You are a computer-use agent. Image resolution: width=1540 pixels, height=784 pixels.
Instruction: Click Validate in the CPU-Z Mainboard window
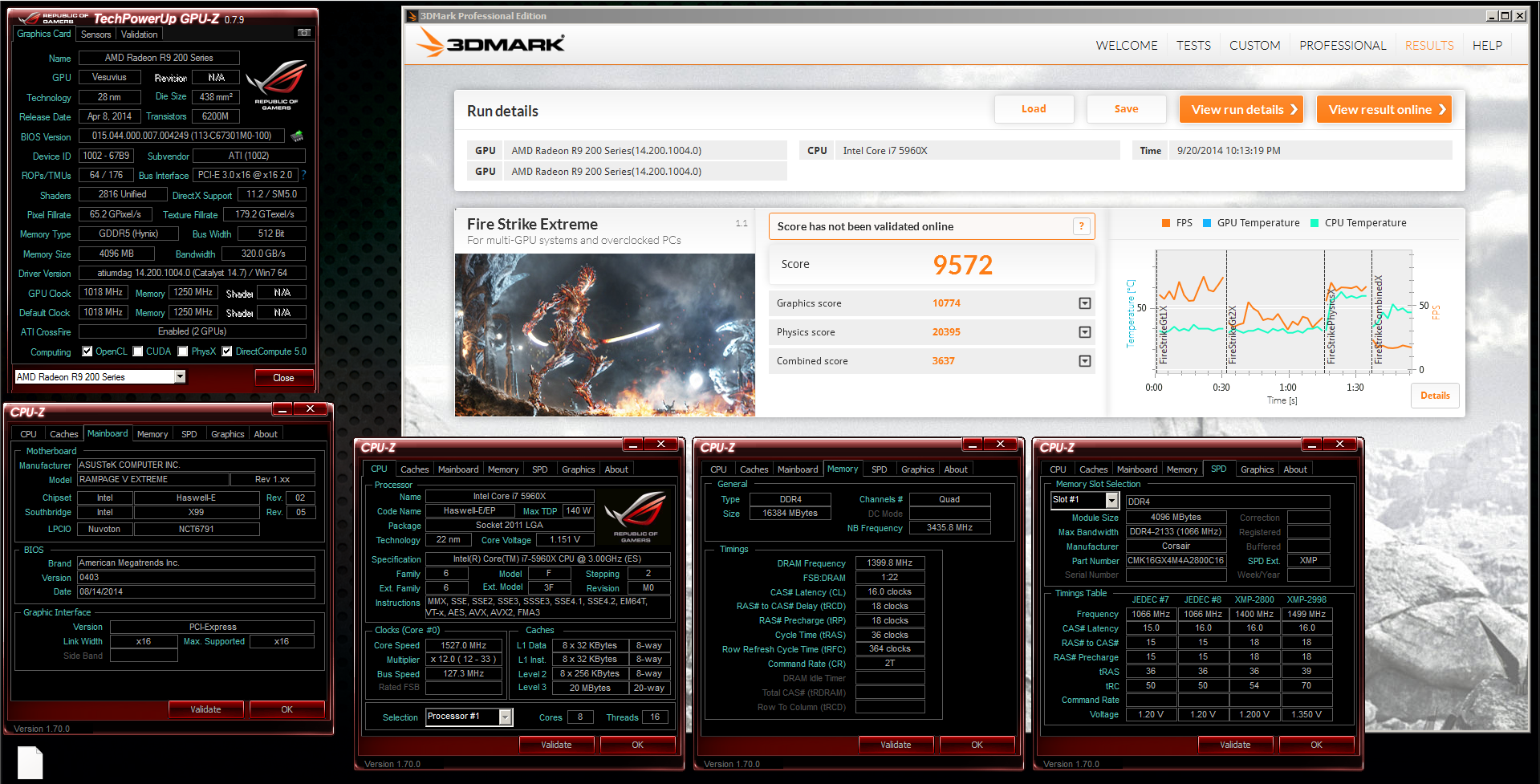point(205,709)
